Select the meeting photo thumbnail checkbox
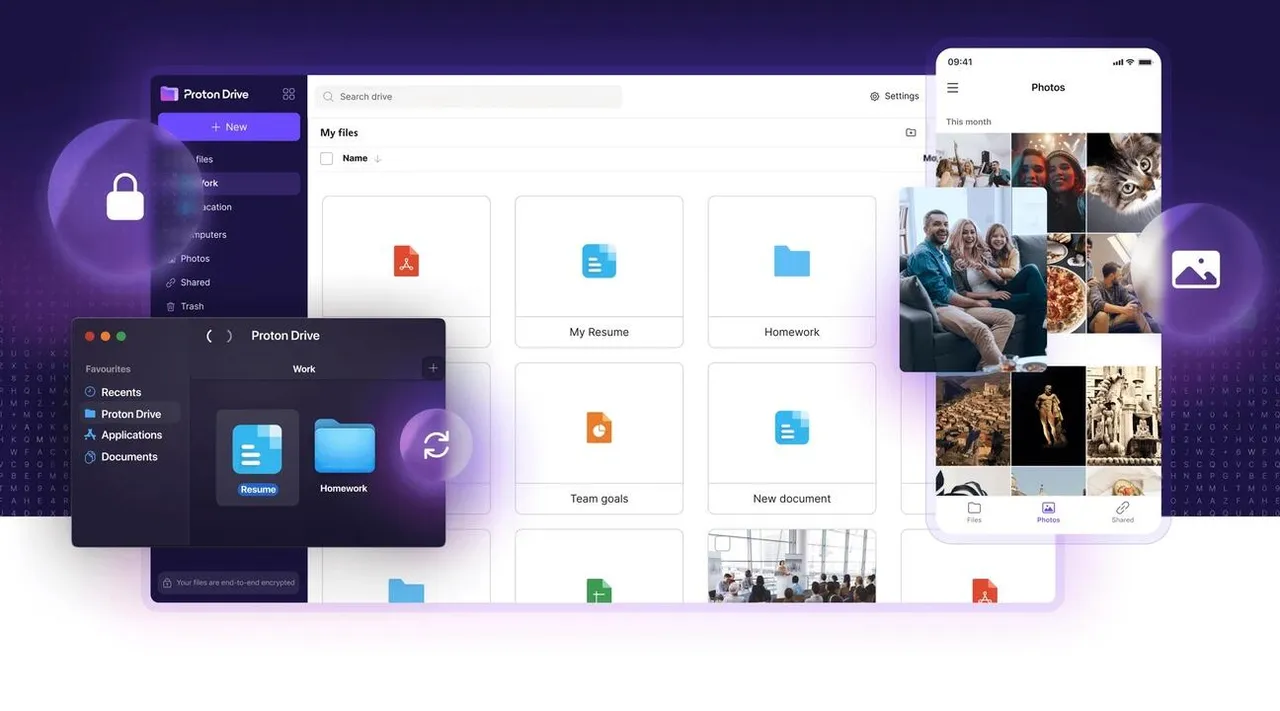1280x711 pixels. [x=722, y=543]
